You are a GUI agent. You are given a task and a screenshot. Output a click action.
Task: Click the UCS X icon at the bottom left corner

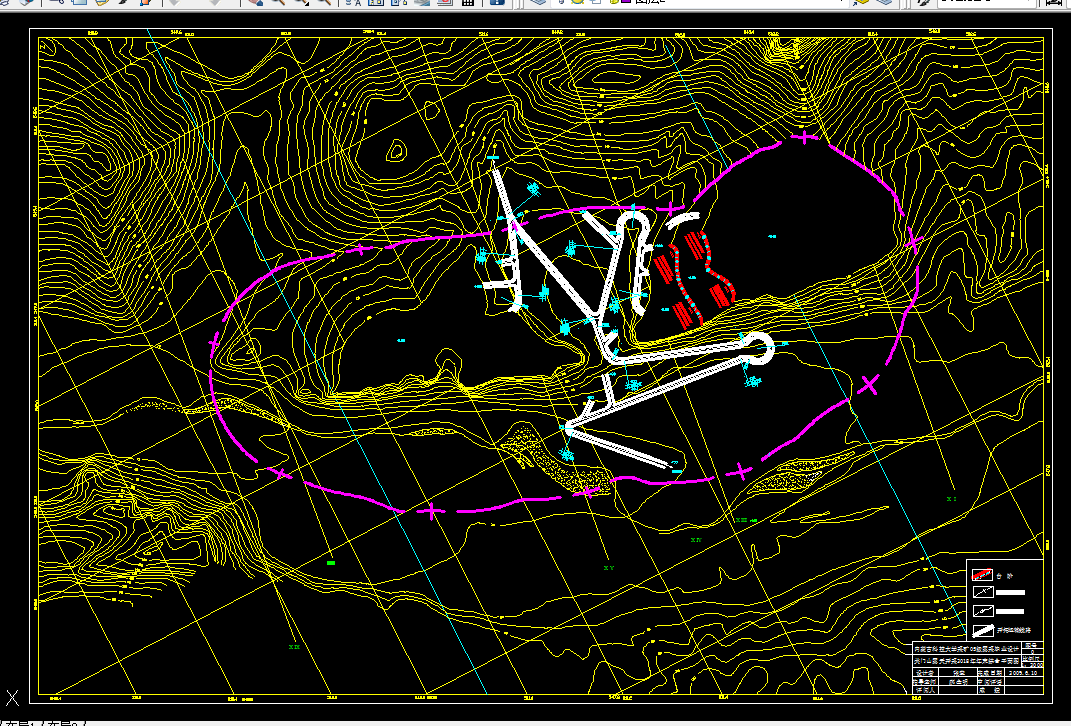(12, 697)
